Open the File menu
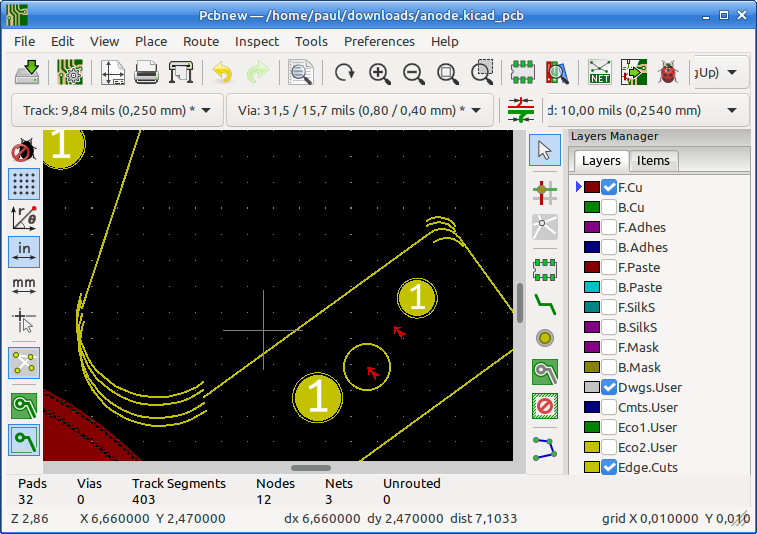 pyautogui.click(x=25, y=42)
